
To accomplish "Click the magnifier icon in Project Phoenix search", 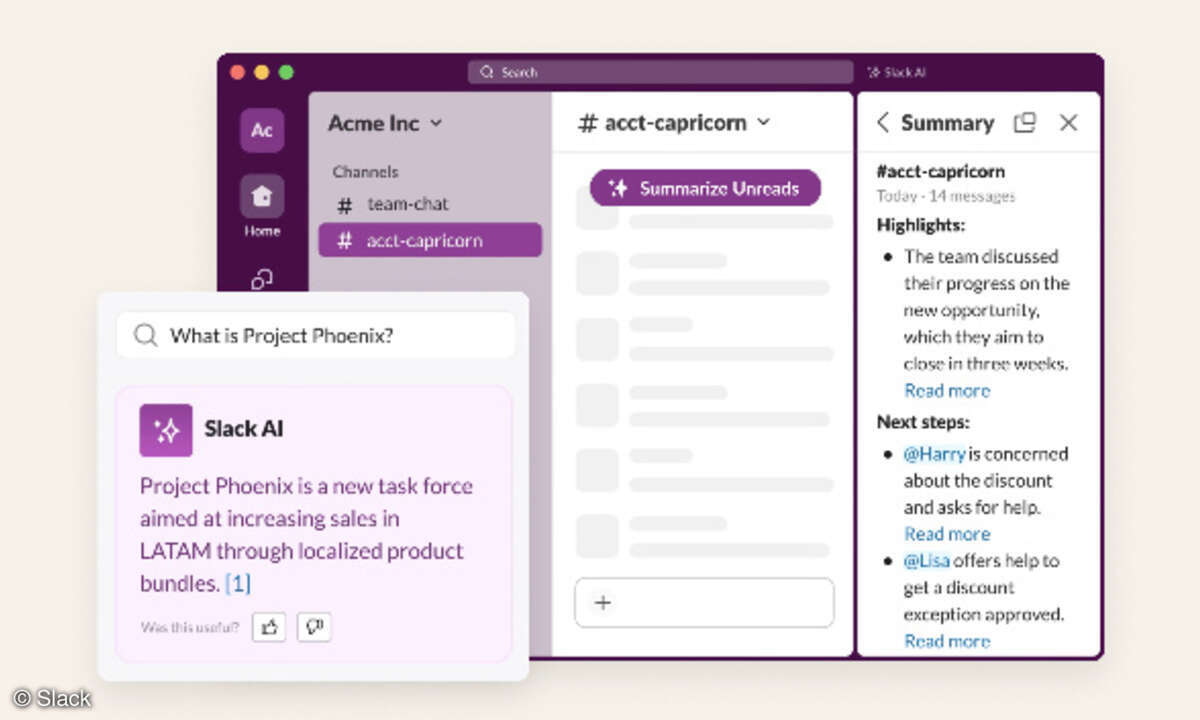I will [146, 336].
